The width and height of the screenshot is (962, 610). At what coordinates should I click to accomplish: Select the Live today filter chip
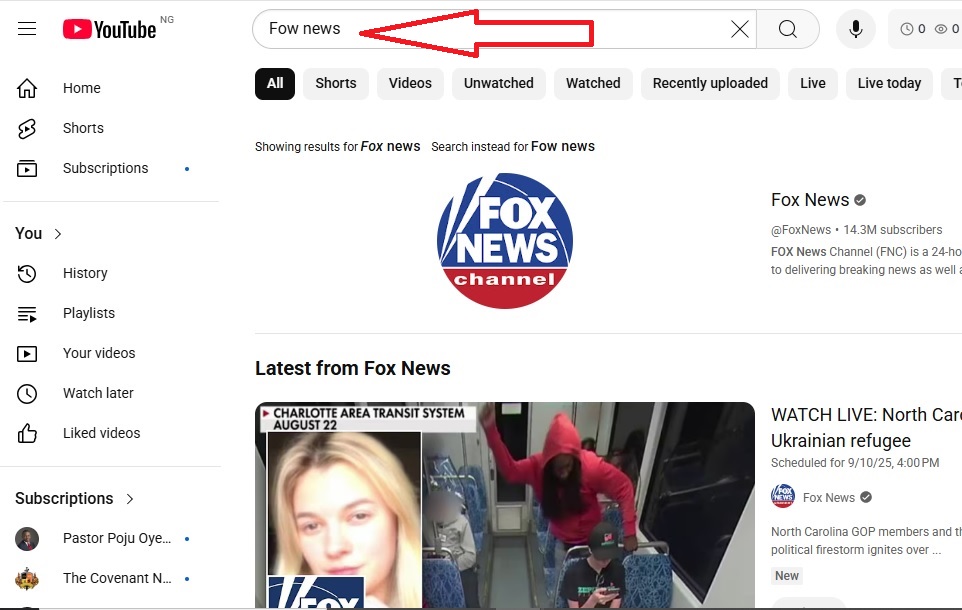(890, 83)
